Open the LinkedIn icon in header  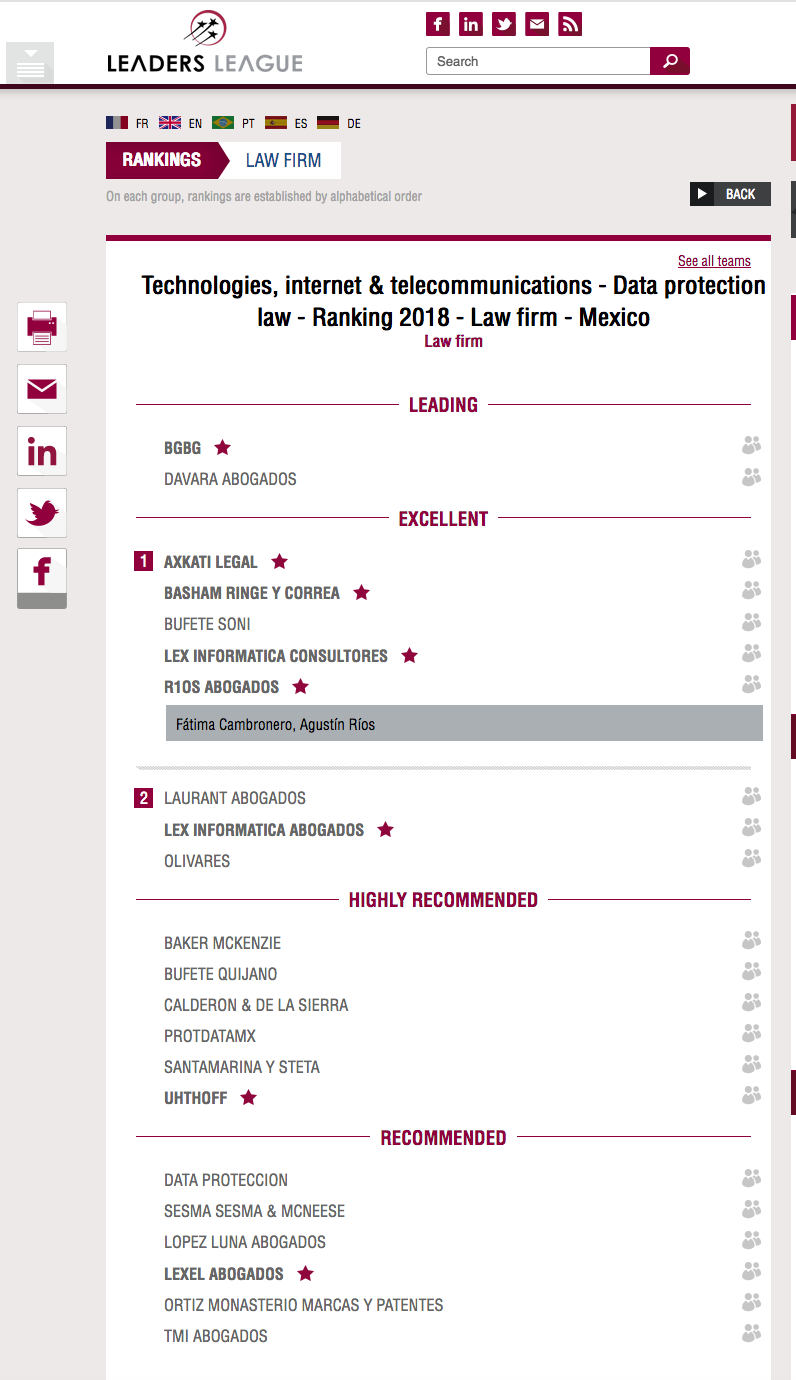point(471,24)
